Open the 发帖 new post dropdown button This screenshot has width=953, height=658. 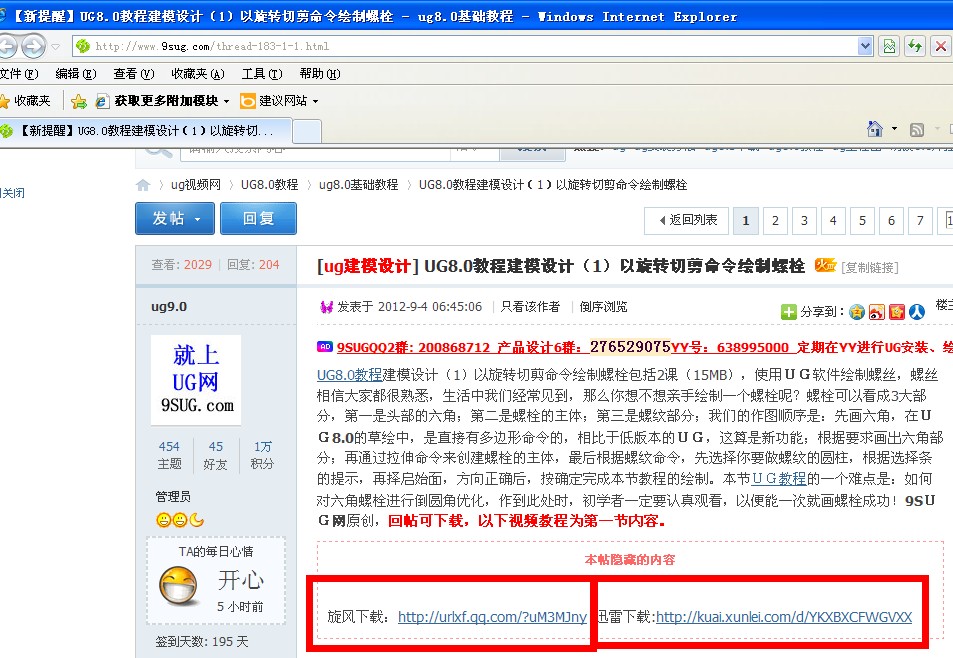(x=175, y=219)
